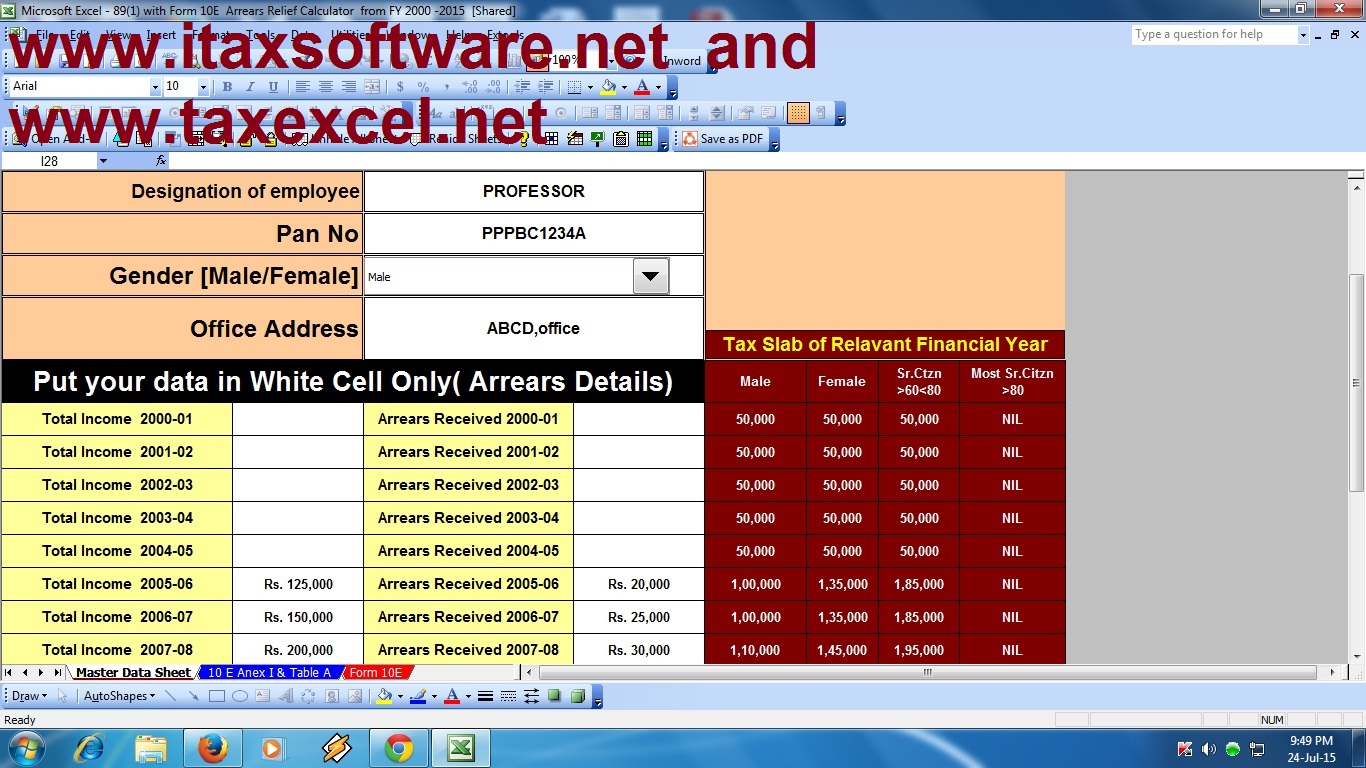Screen dimensions: 1366x768
Task: Show the previous sheet tab
Action: [25, 673]
